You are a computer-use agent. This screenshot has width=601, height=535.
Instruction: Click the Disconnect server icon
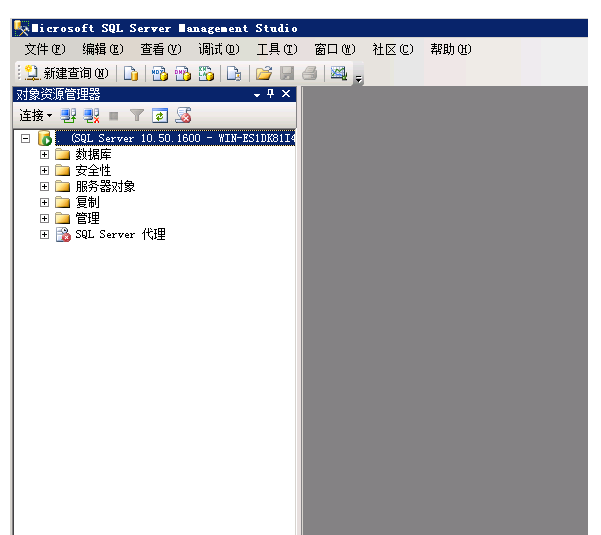click(92, 115)
